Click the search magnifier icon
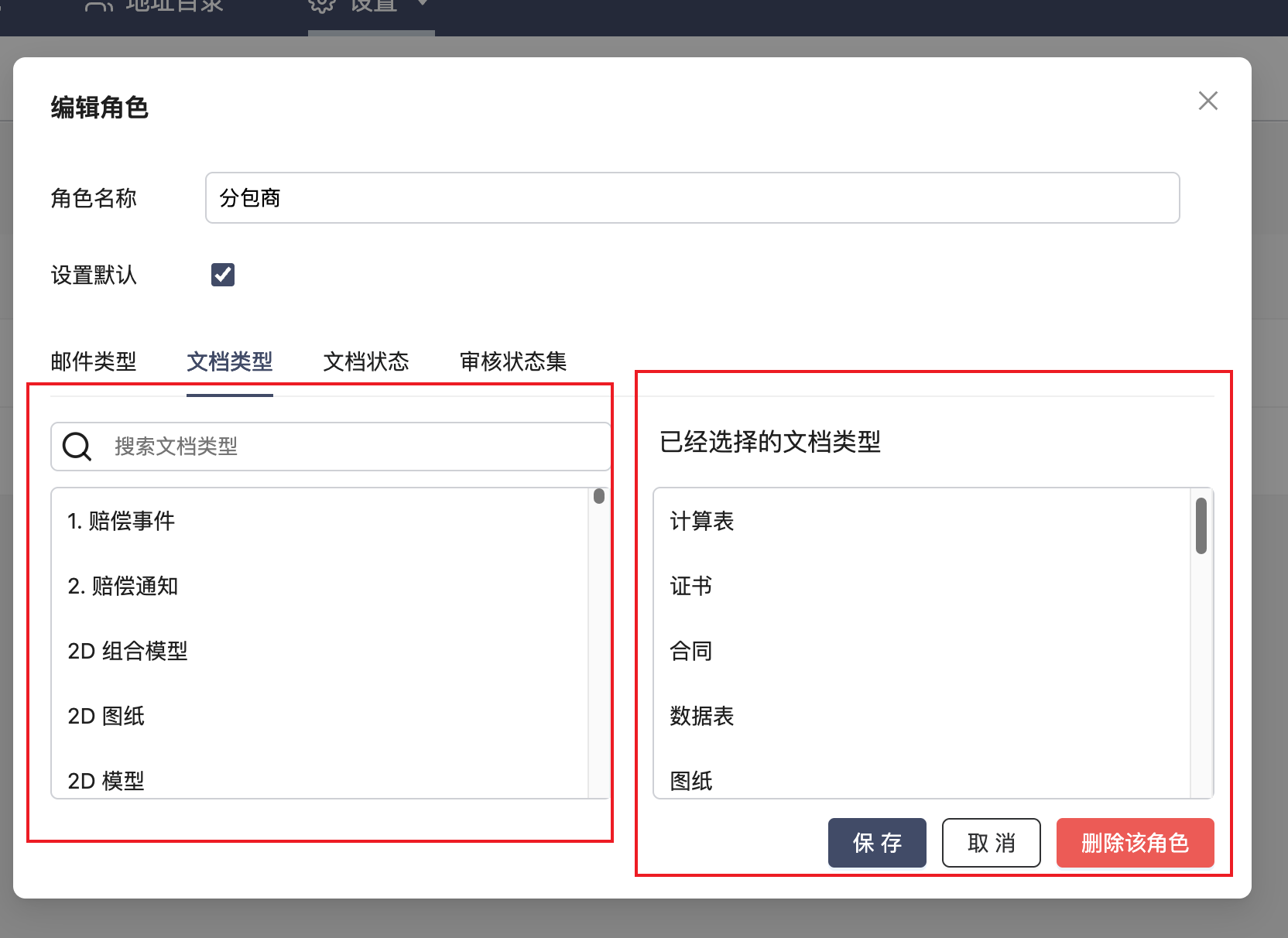The image size is (1288, 938). [77, 447]
